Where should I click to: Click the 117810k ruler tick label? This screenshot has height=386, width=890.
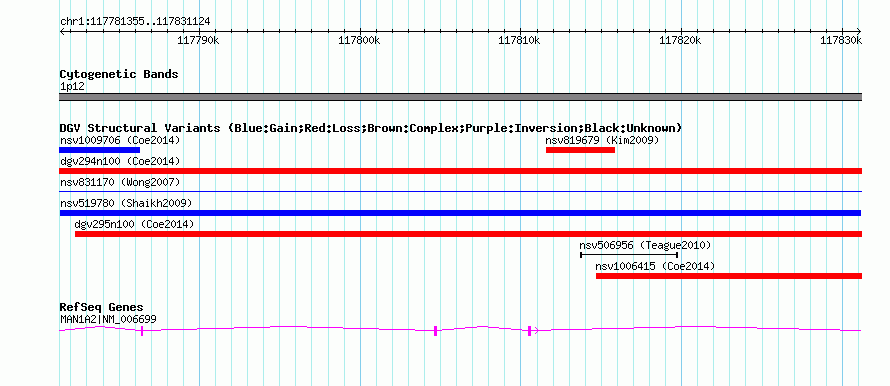coord(519,40)
